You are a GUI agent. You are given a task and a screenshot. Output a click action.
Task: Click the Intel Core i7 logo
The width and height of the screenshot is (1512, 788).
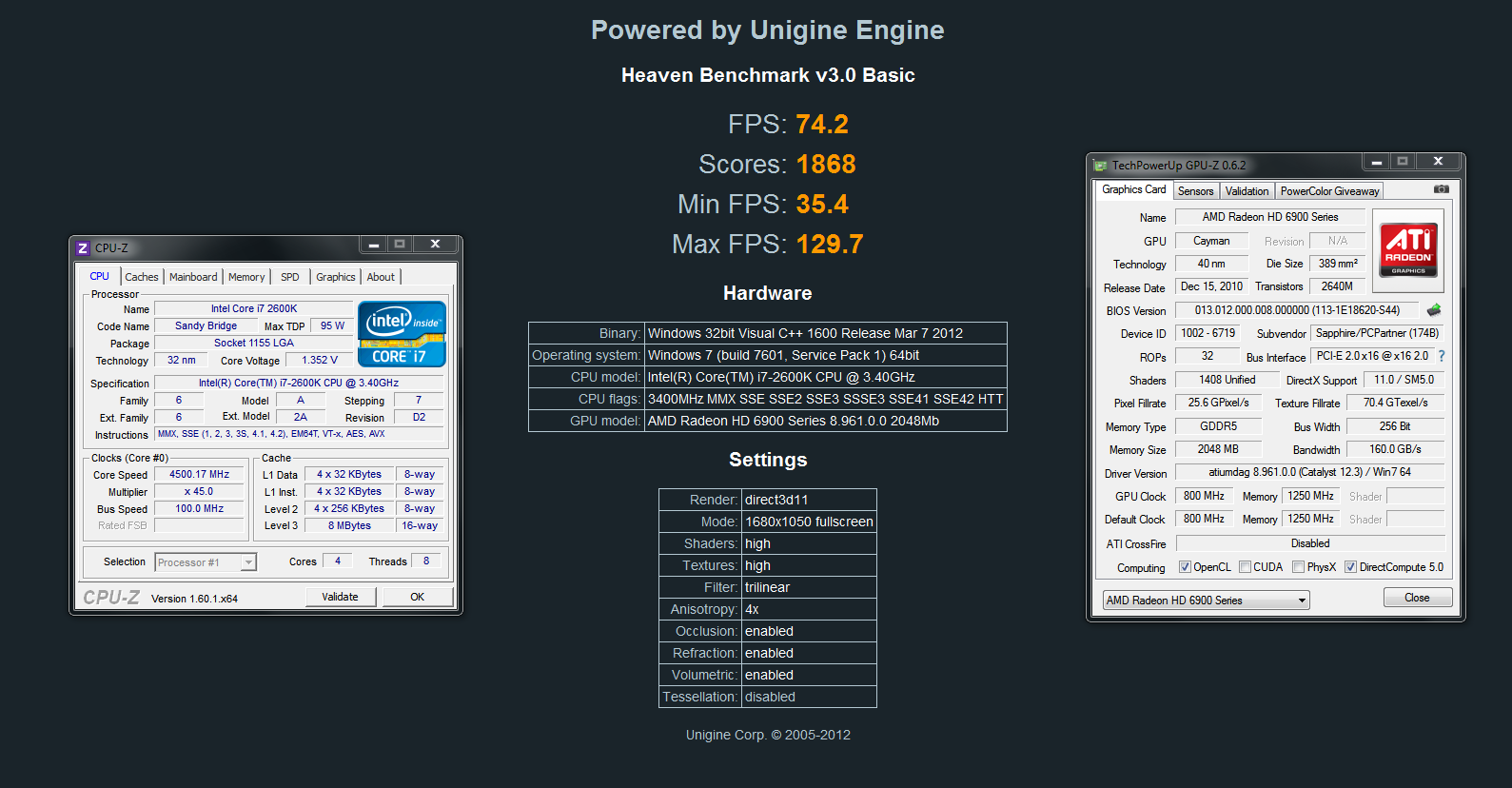coord(402,334)
